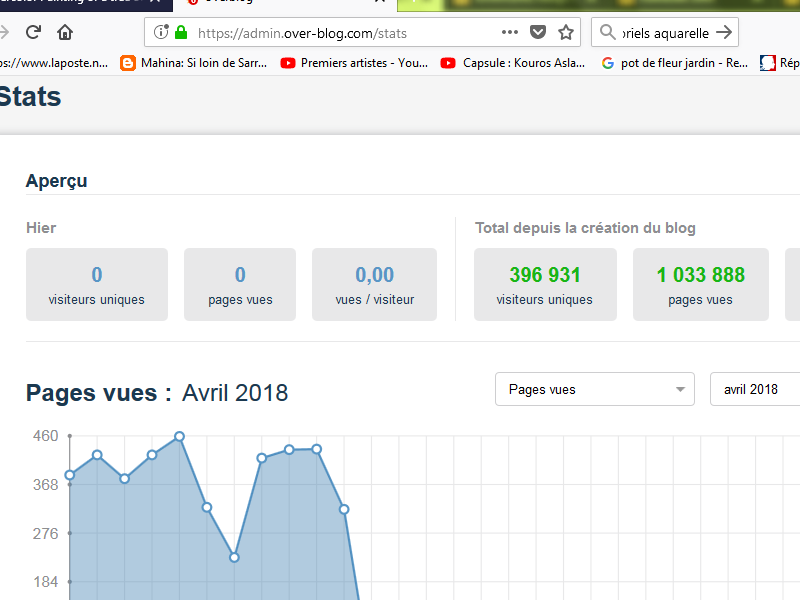Click the '460' y-axis label
This screenshot has height=600, width=800.
45,436
